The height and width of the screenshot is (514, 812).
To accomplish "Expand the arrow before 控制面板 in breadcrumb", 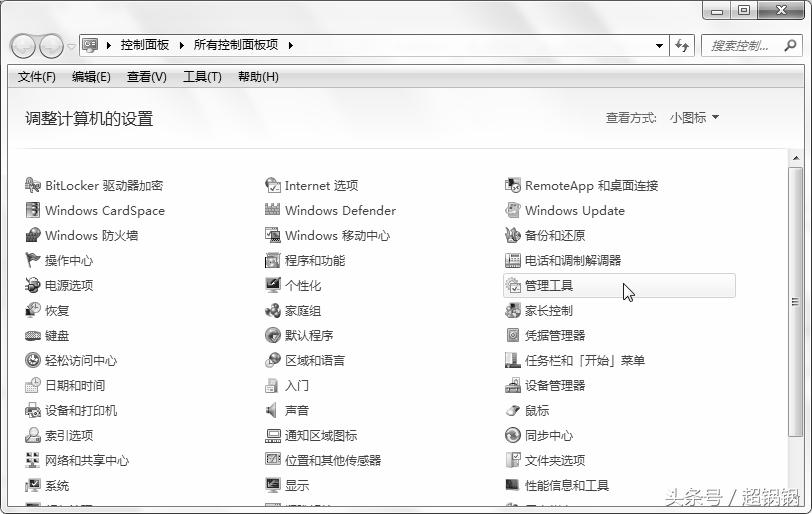I will pyautogui.click(x=109, y=46).
